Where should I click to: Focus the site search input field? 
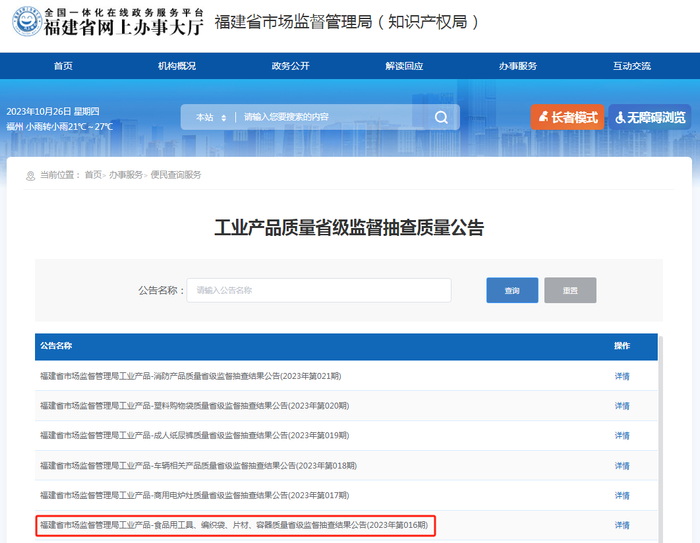pos(330,117)
